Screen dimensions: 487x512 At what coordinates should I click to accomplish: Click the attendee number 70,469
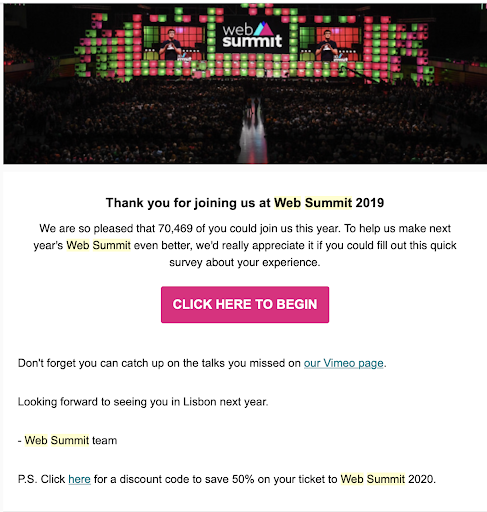point(175,228)
